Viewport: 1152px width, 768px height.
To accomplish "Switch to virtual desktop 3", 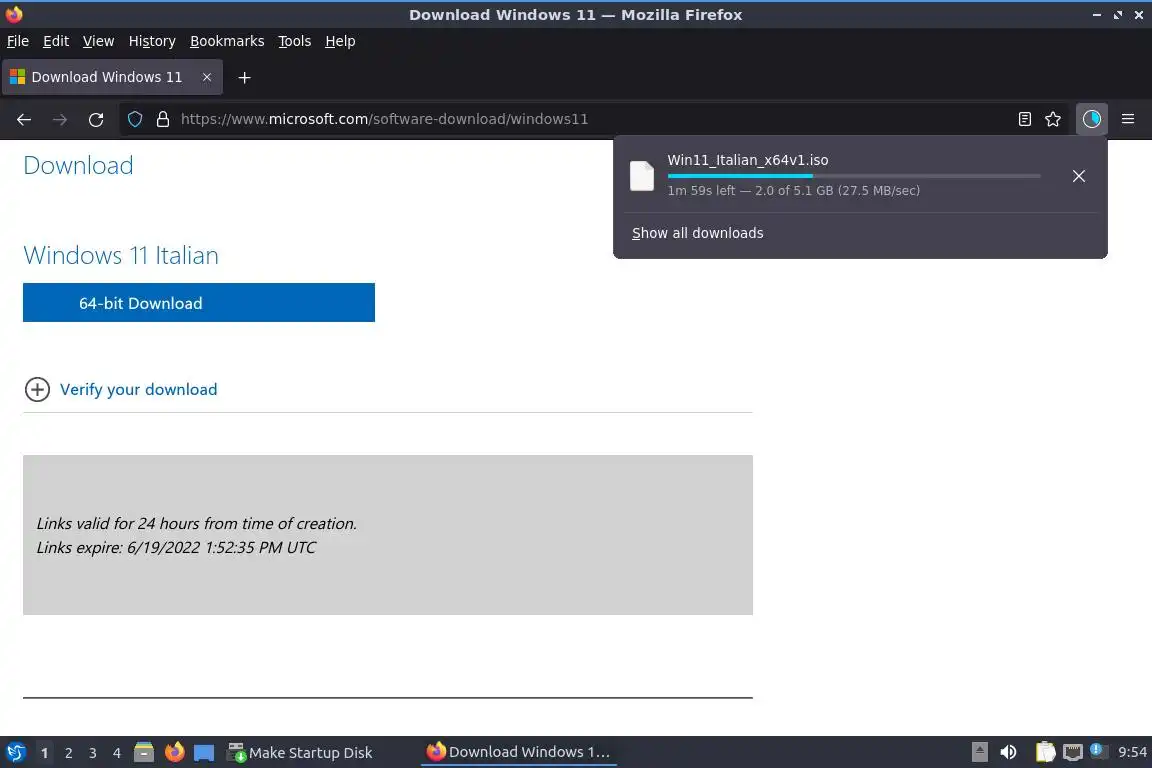I will [x=93, y=753].
